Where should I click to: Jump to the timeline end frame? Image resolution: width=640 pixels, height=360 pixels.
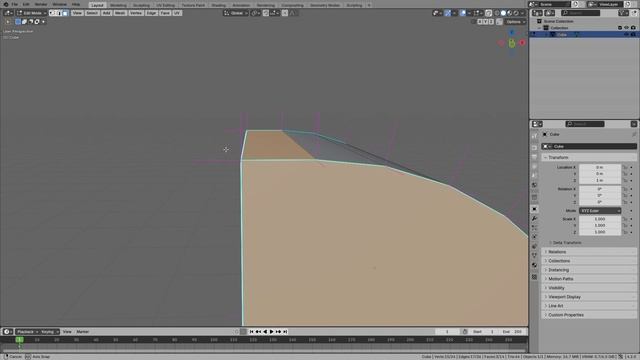285,332
